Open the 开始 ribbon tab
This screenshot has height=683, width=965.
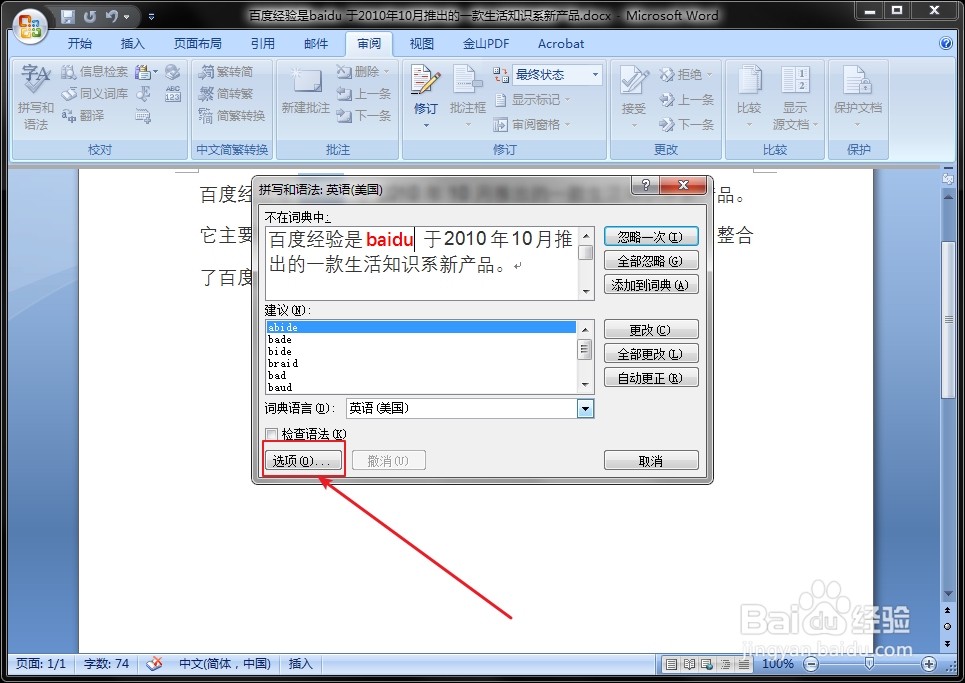click(x=80, y=44)
